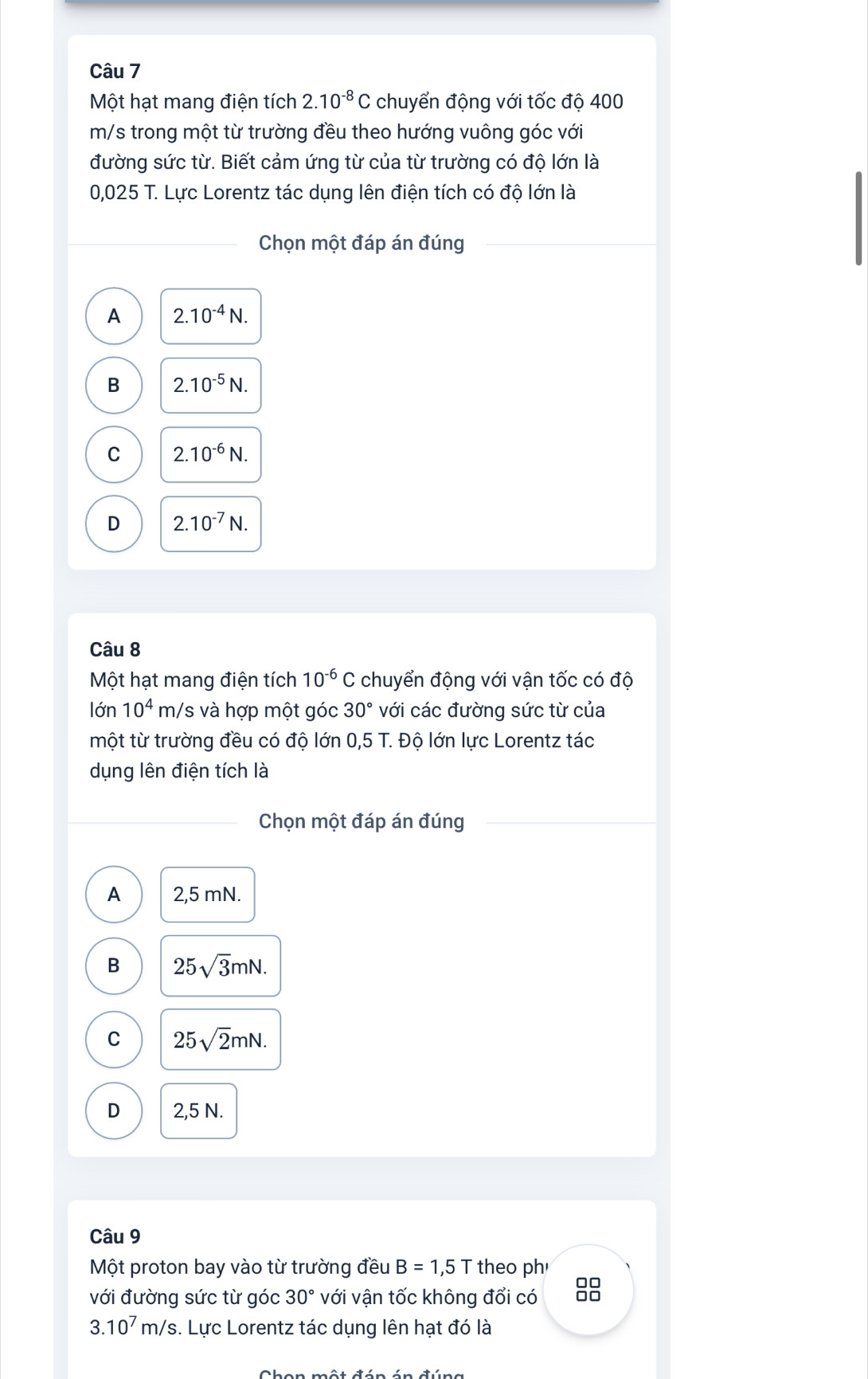
Task: Choose answer 2.10⁻⁷ N in Câu 7
Action: click(211, 524)
